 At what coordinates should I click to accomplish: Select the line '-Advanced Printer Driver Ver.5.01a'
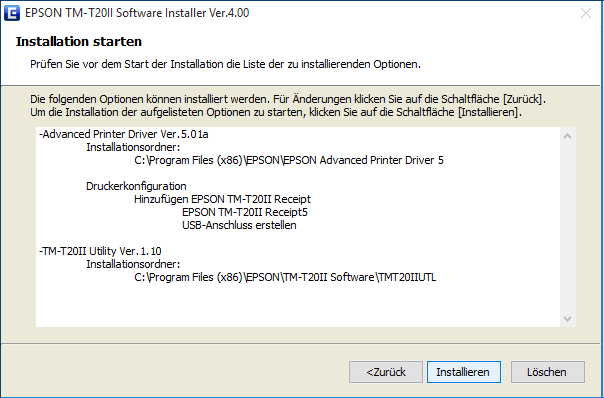pyautogui.click(x=124, y=134)
